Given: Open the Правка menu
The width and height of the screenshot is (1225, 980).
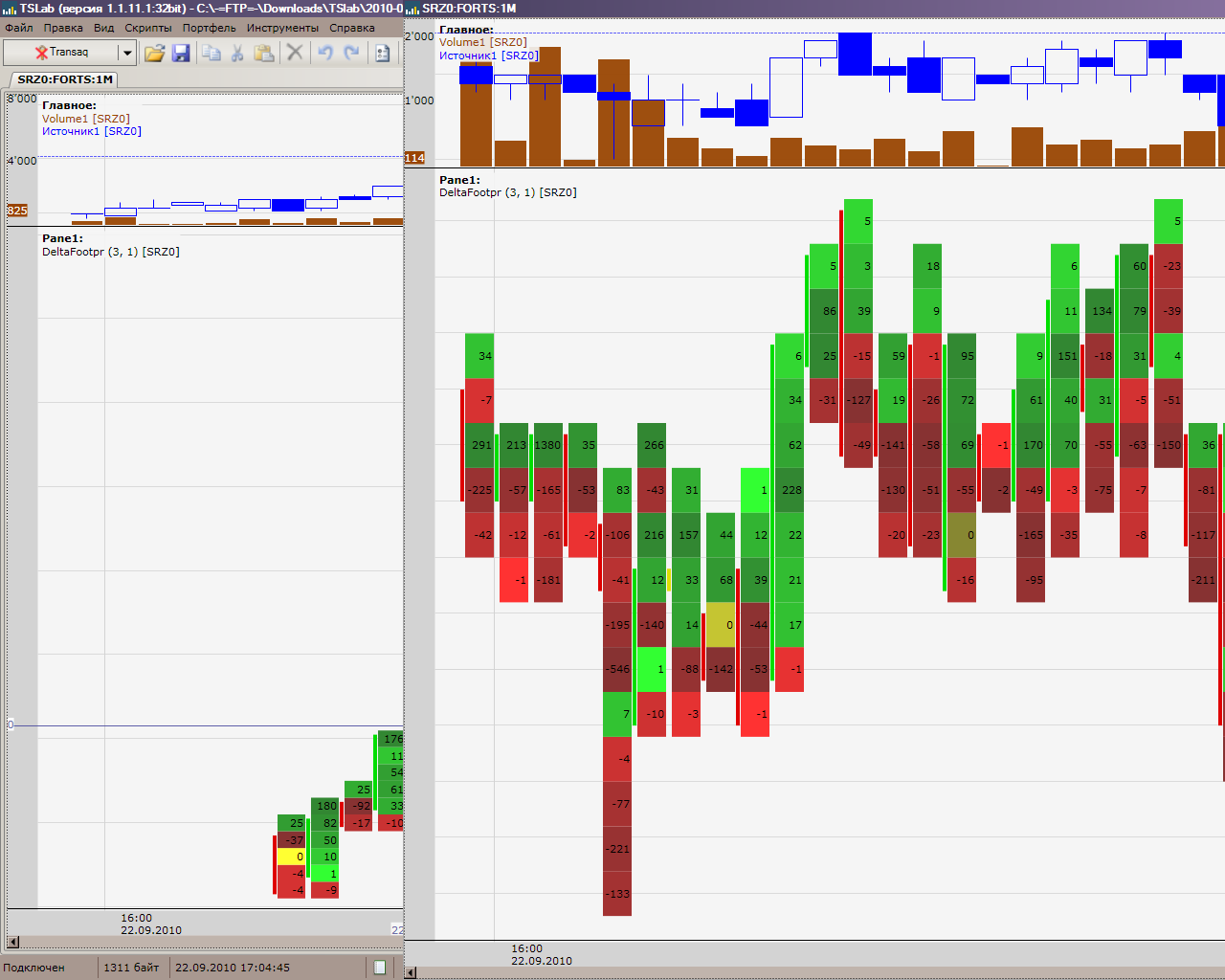Looking at the screenshot, I should point(63,28).
